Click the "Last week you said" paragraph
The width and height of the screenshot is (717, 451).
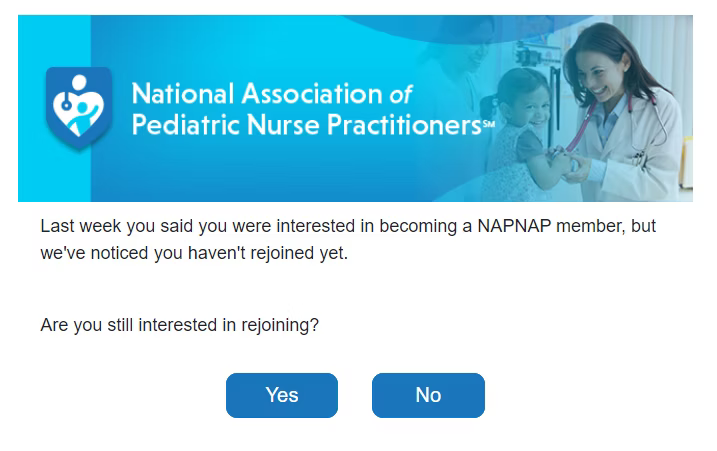(x=348, y=239)
